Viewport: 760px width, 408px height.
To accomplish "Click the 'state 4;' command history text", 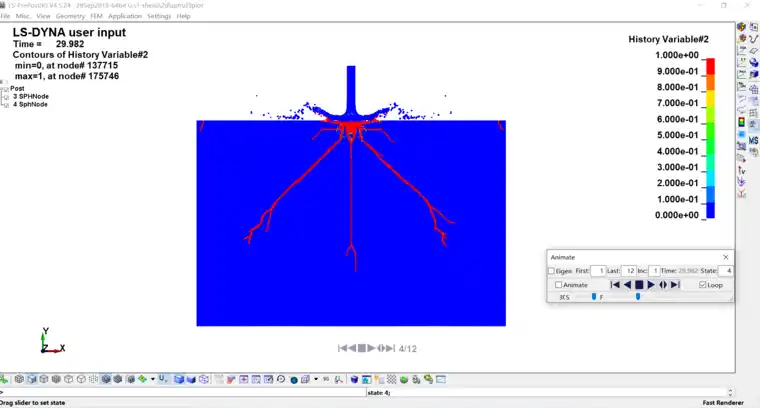I will (x=379, y=392).
